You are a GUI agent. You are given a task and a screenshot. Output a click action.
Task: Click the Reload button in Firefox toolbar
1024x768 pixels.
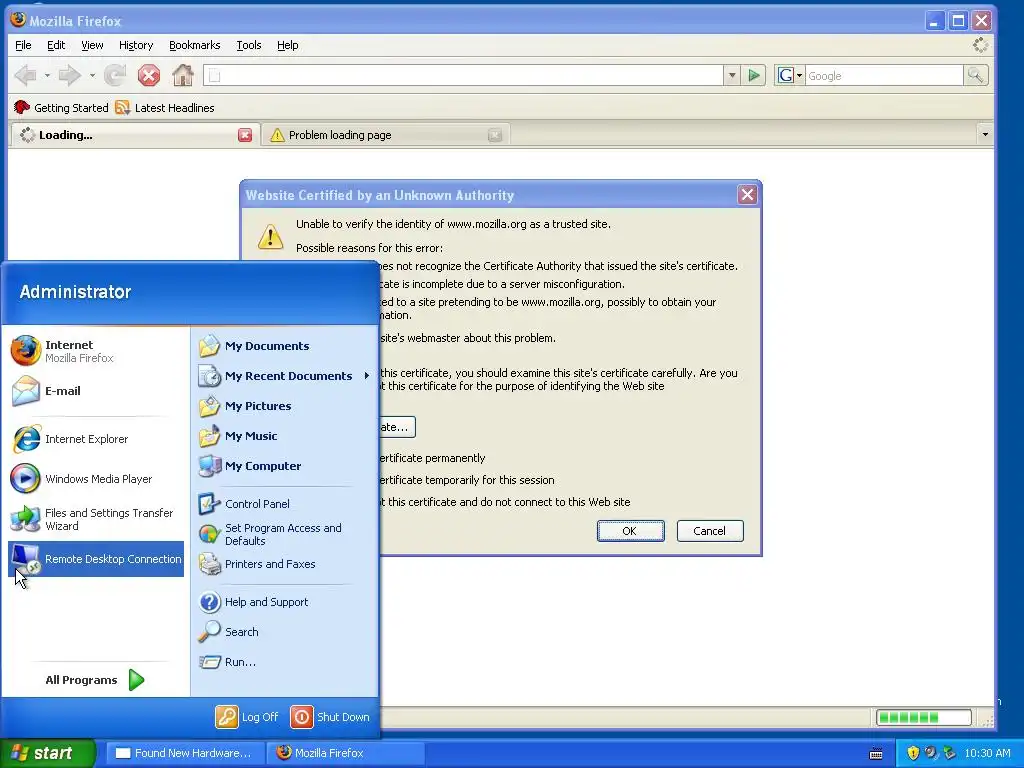116,76
